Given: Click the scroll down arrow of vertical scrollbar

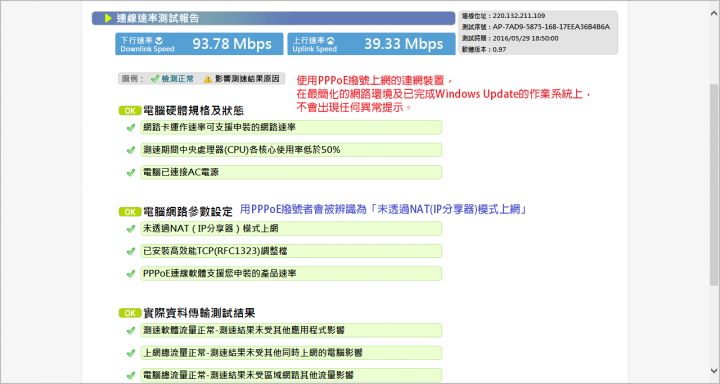Looking at the screenshot, I should click(x=714, y=370).
